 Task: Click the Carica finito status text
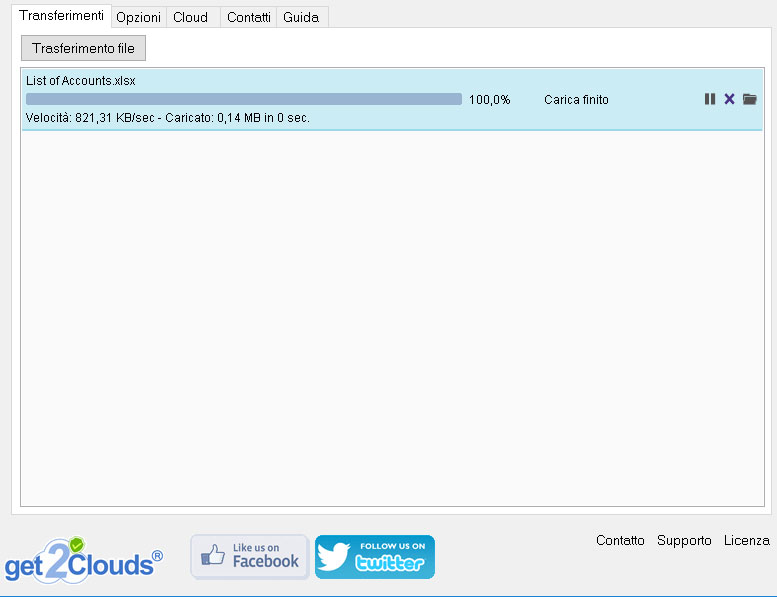[576, 100]
